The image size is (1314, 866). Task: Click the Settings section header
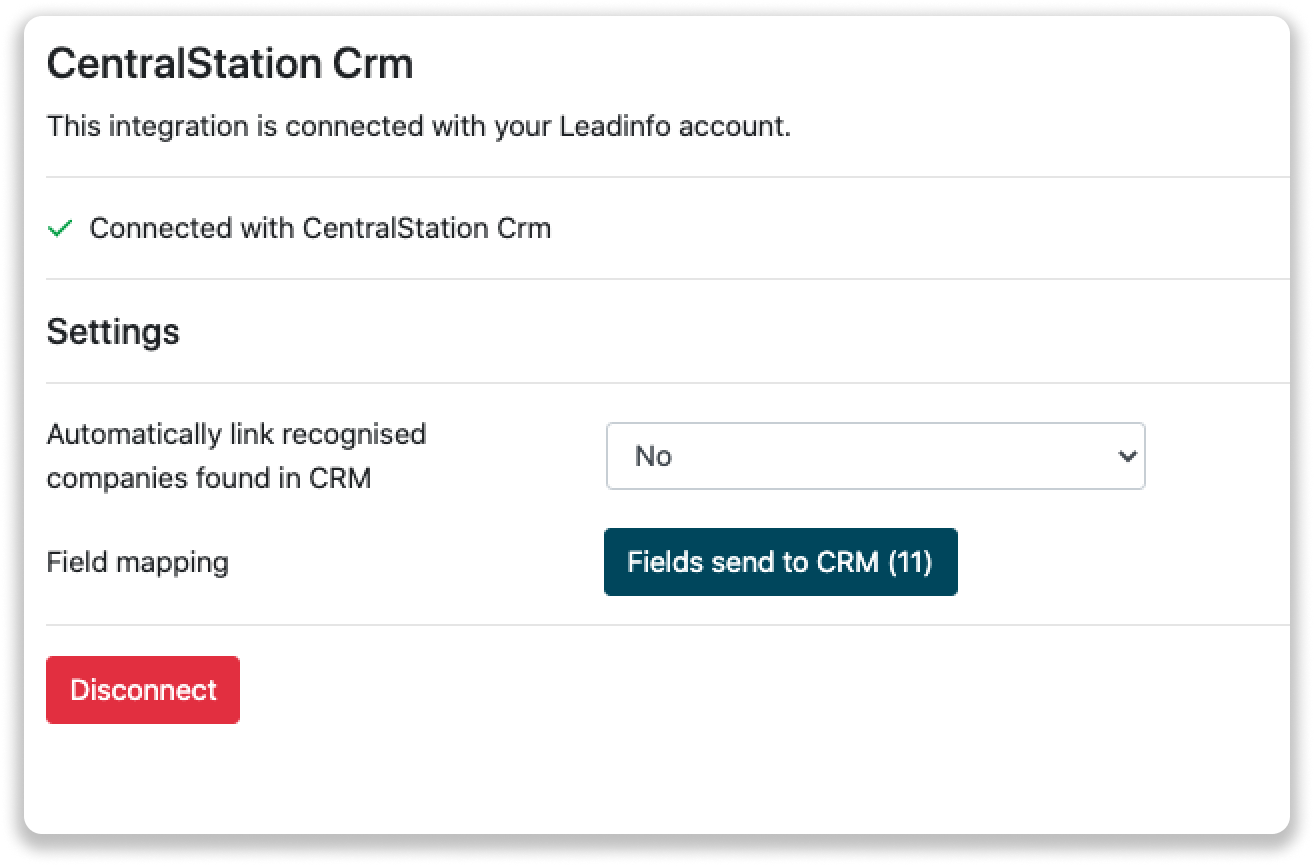click(113, 332)
